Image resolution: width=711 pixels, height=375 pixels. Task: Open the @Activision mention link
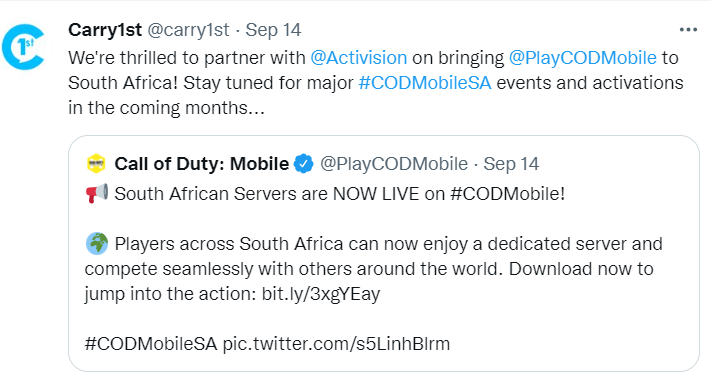click(358, 58)
